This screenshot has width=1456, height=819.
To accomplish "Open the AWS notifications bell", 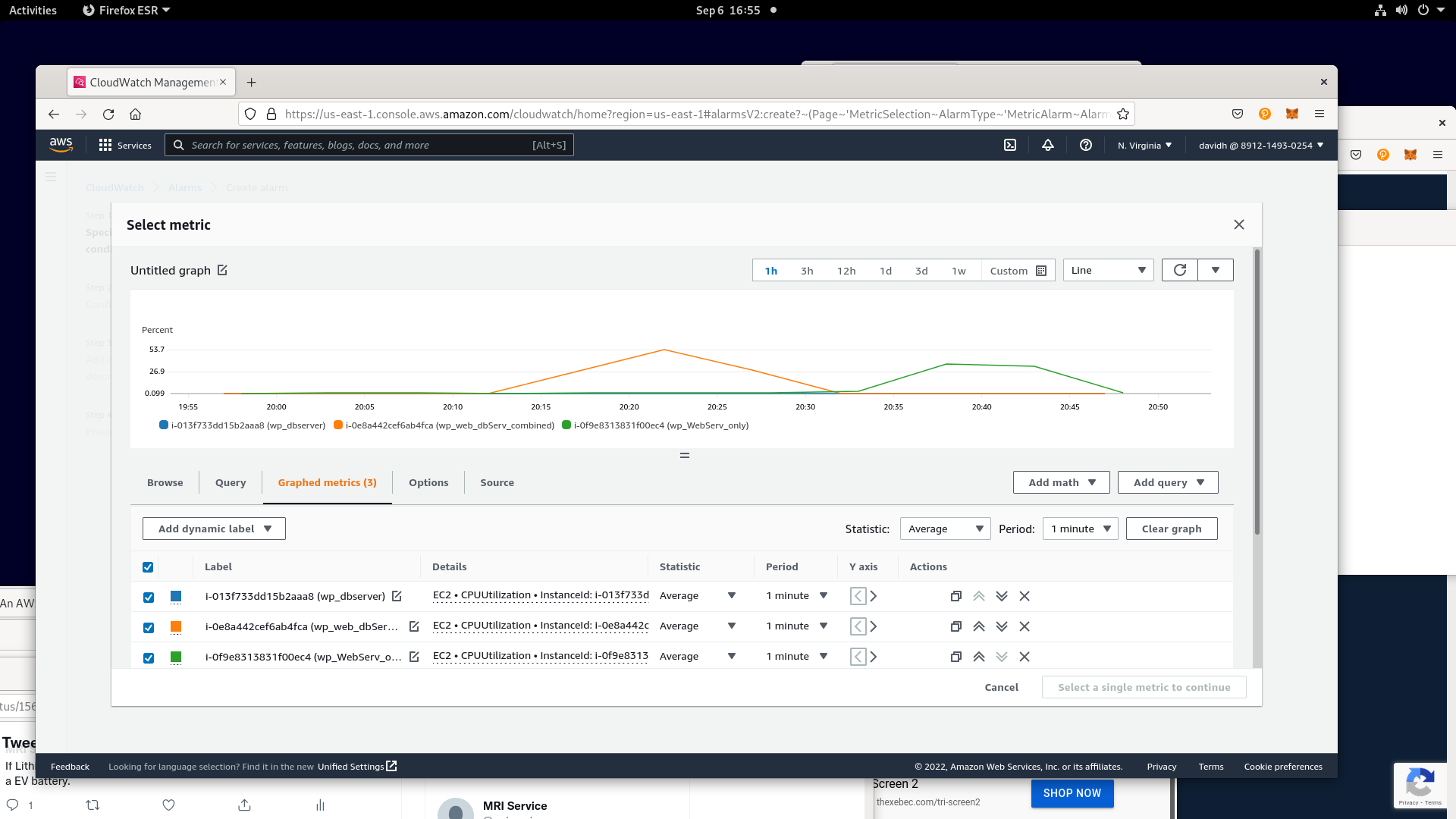I will click(x=1047, y=145).
